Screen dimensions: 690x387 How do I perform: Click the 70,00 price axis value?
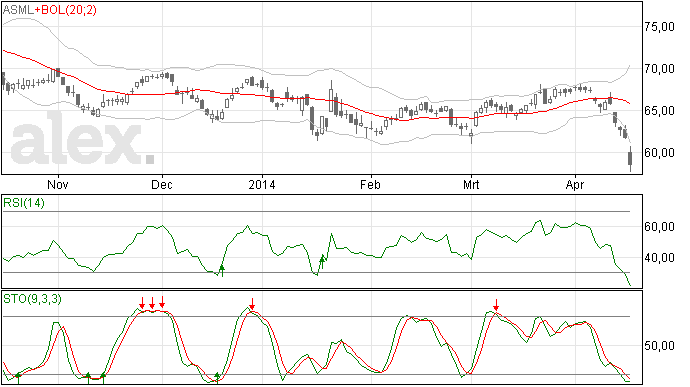[x=659, y=69]
